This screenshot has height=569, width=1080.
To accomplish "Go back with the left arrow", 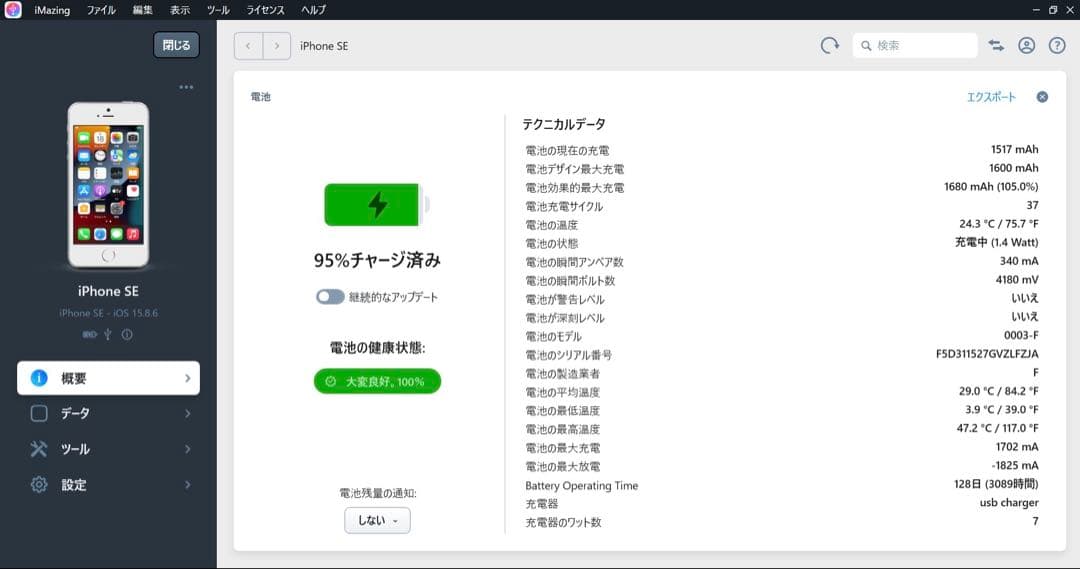I will [x=249, y=46].
